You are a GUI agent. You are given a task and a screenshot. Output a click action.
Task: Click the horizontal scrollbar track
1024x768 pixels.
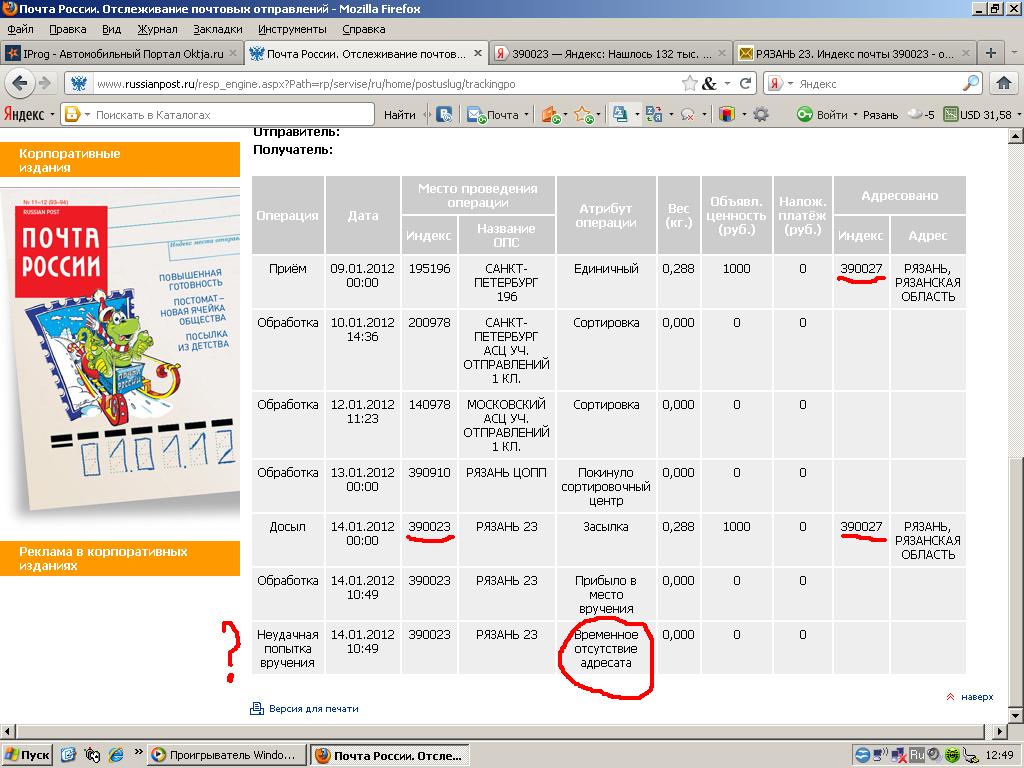tap(500, 733)
